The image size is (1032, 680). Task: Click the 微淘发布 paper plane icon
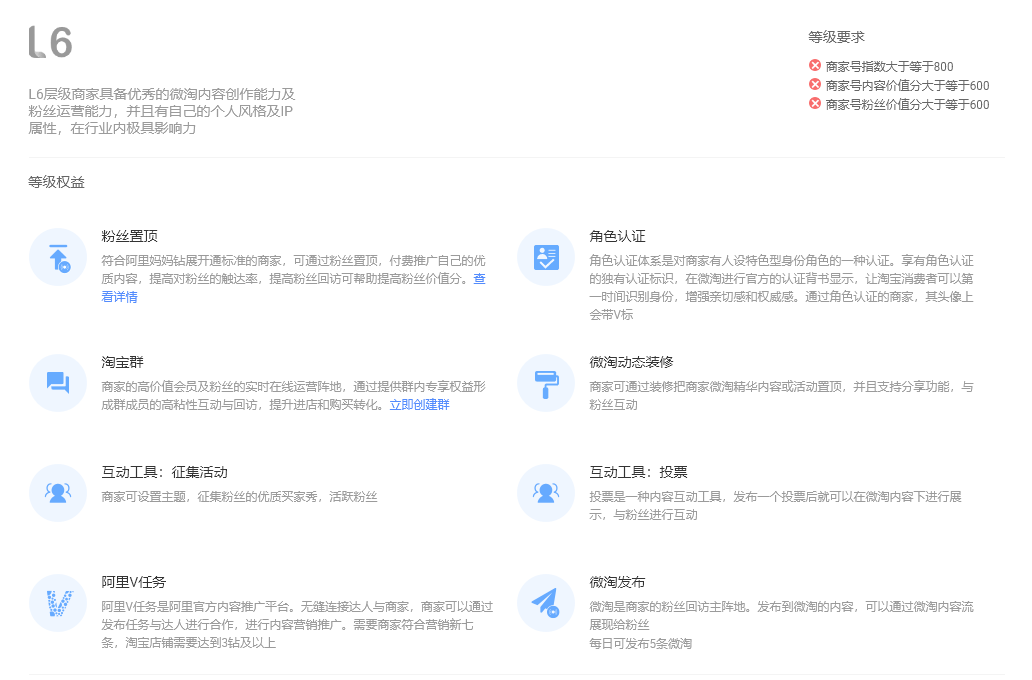(546, 603)
